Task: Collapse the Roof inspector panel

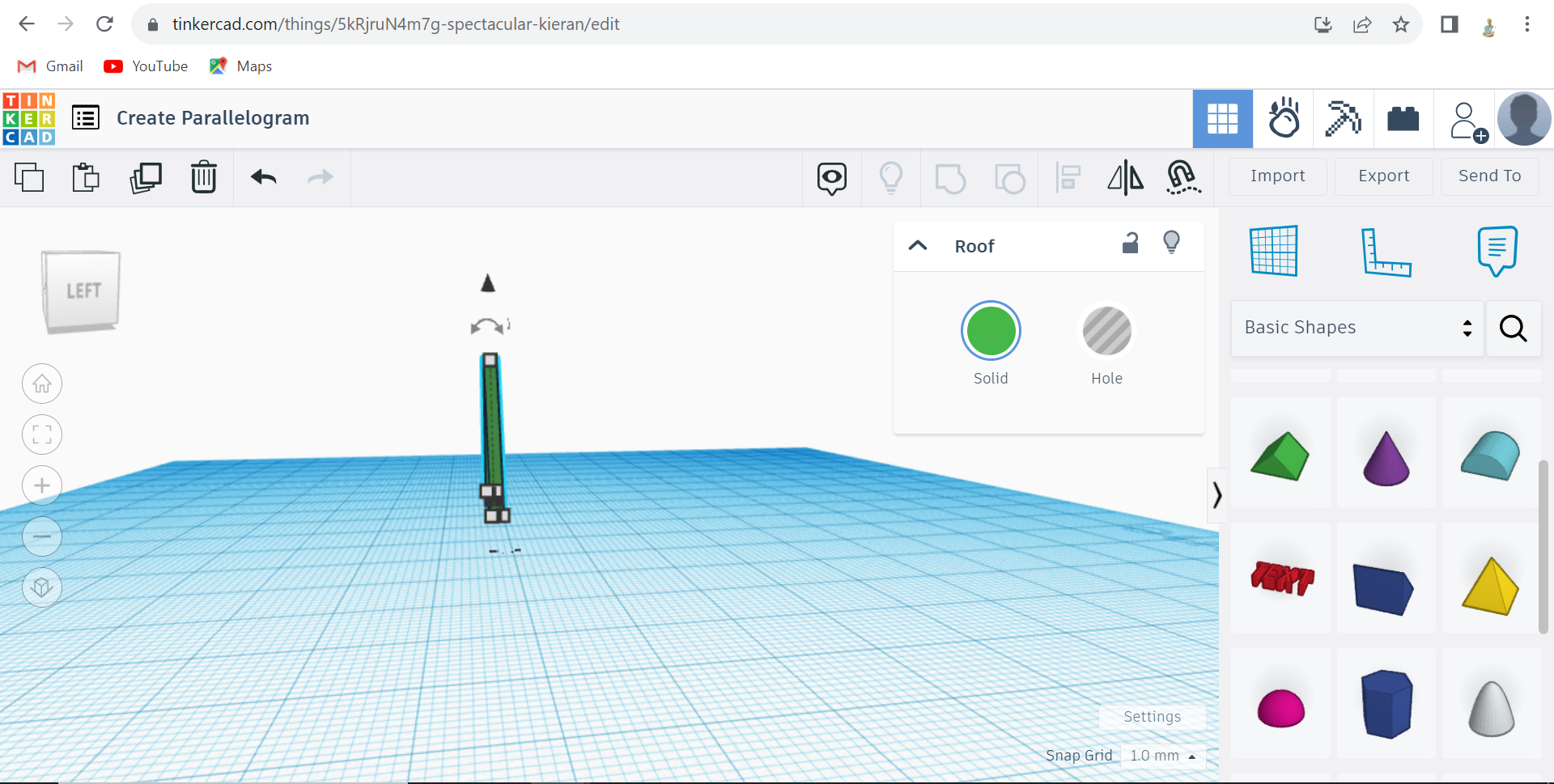Action: click(x=918, y=246)
